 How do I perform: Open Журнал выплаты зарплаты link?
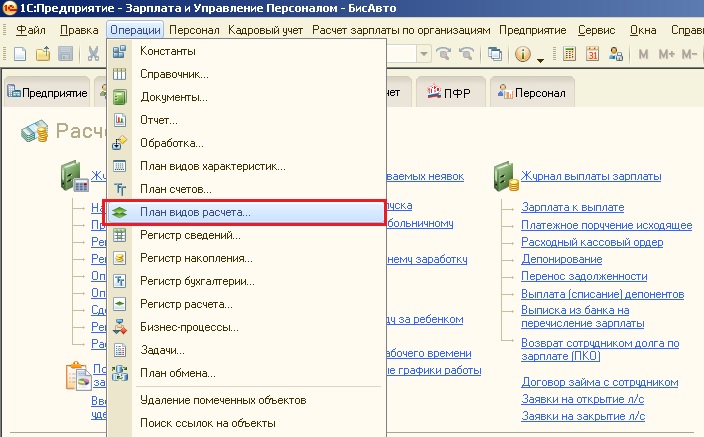(x=591, y=176)
